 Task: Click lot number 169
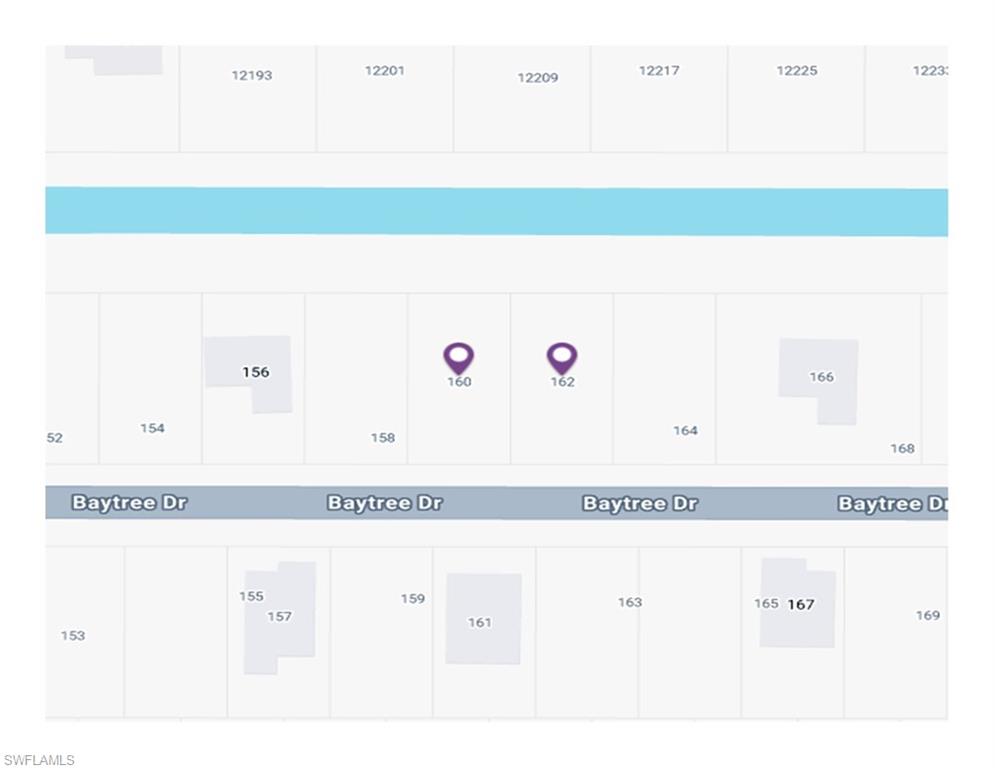pos(928,616)
